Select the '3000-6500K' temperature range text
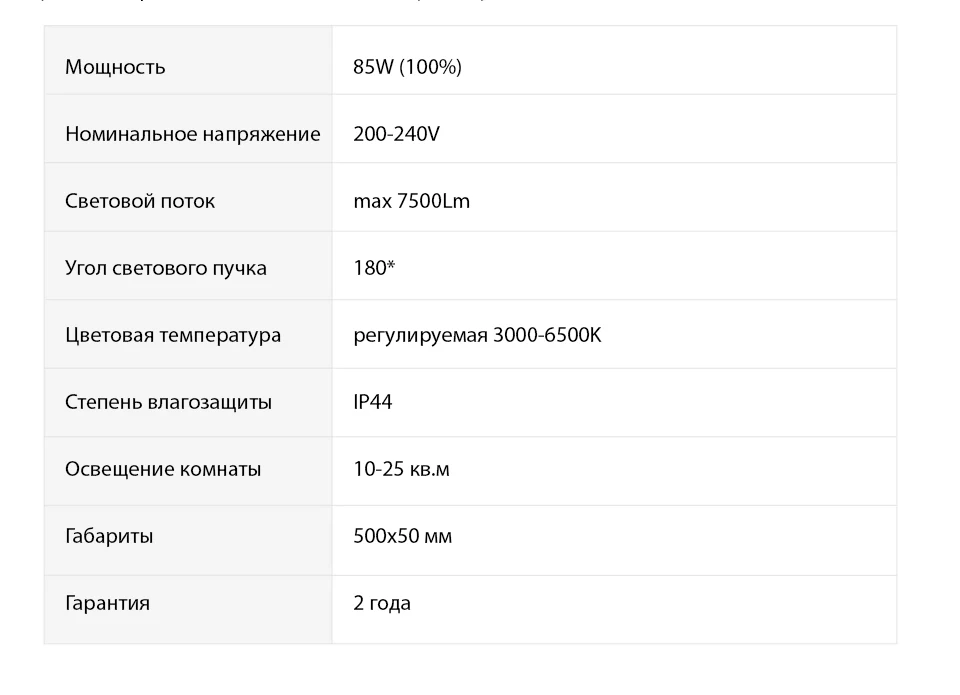This screenshot has height=695, width=960. [548, 335]
